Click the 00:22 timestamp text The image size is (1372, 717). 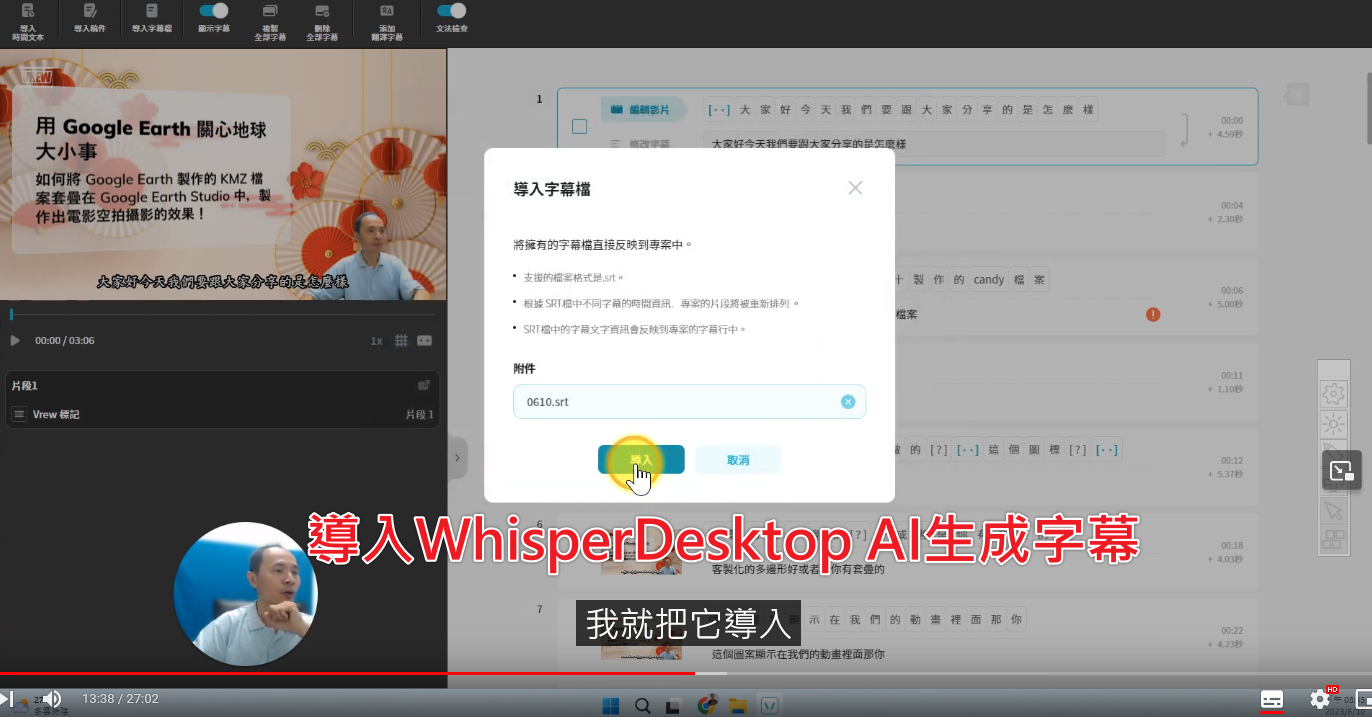pyautogui.click(x=1231, y=630)
